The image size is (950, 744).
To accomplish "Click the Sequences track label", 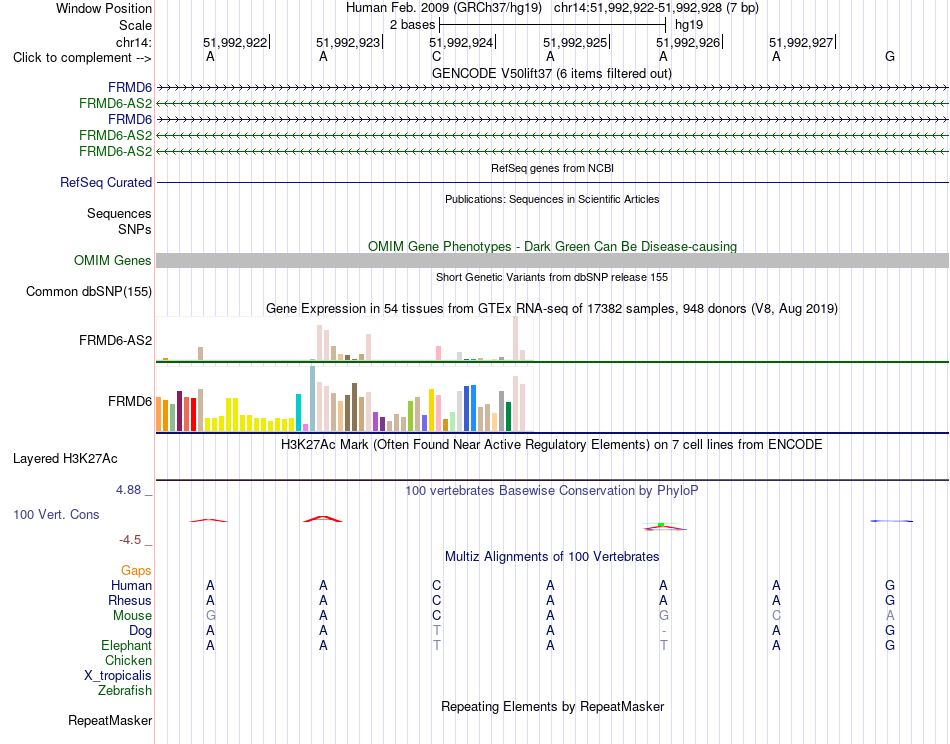I will (x=119, y=213).
